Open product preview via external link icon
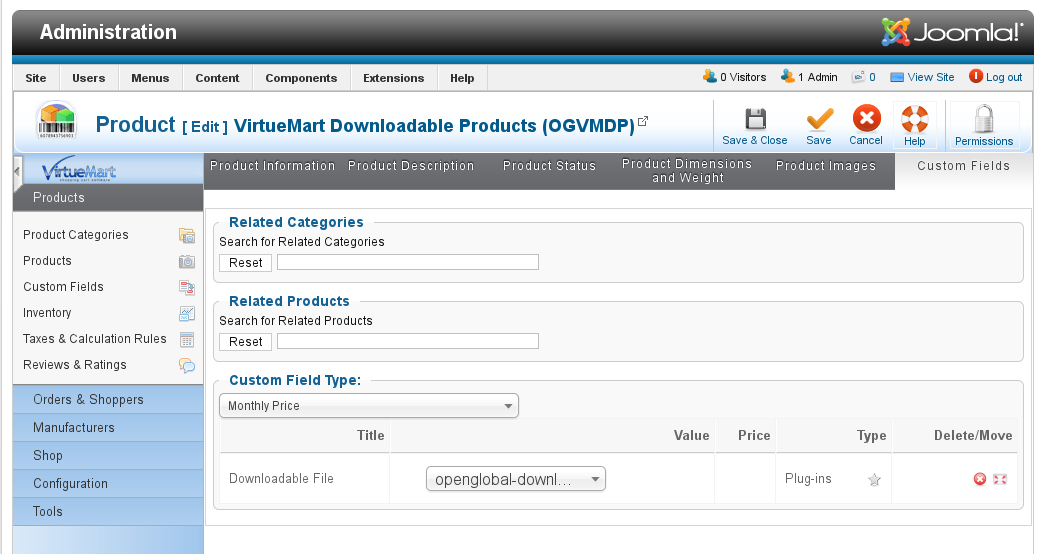 tap(643, 121)
